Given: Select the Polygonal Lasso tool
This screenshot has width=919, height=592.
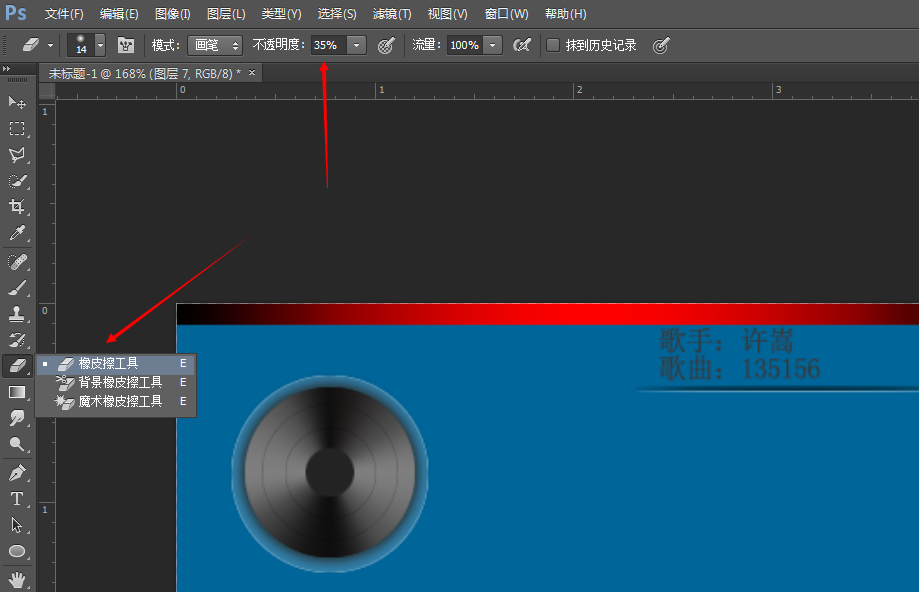Looking at the screenshot, I should [x=17, y=155].
